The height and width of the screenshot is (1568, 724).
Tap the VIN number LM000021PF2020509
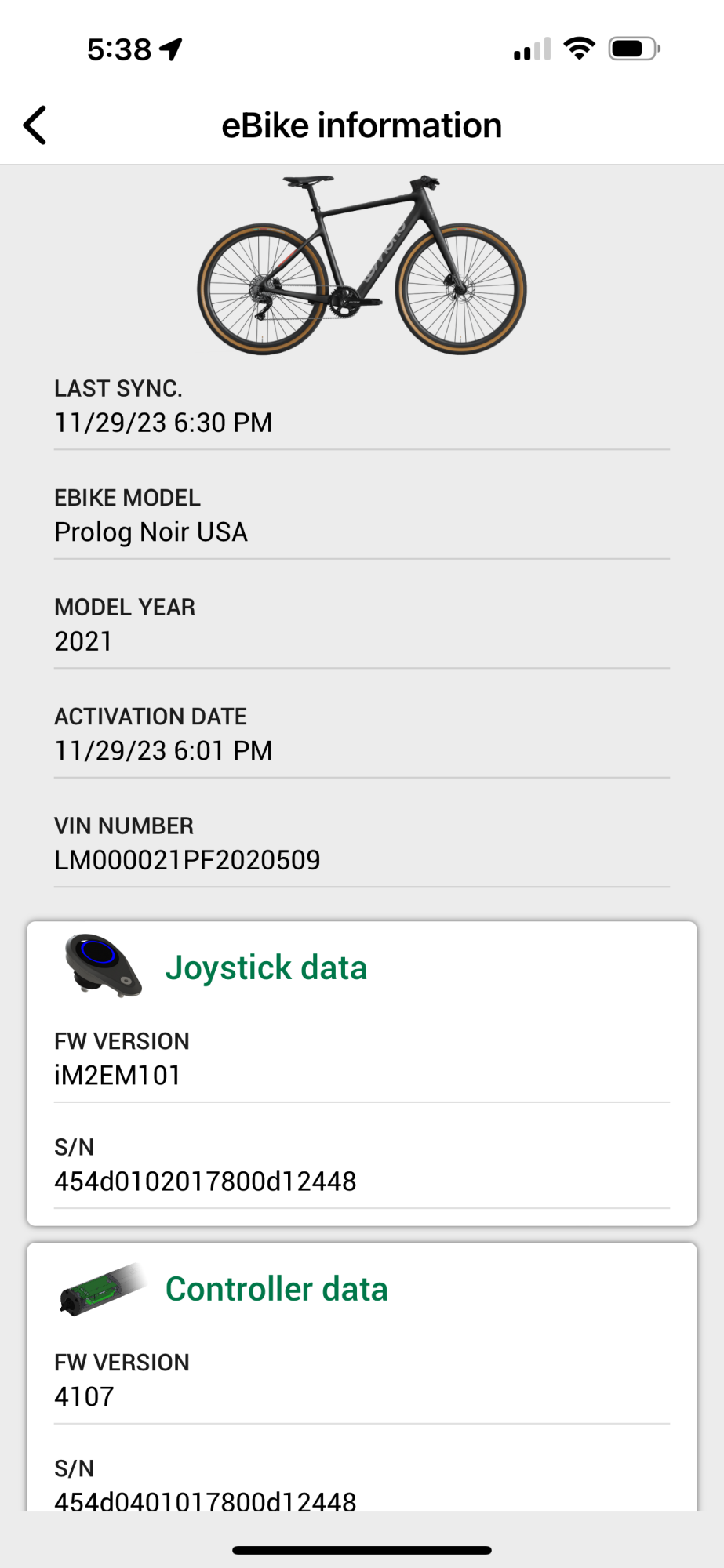[187, 860]
